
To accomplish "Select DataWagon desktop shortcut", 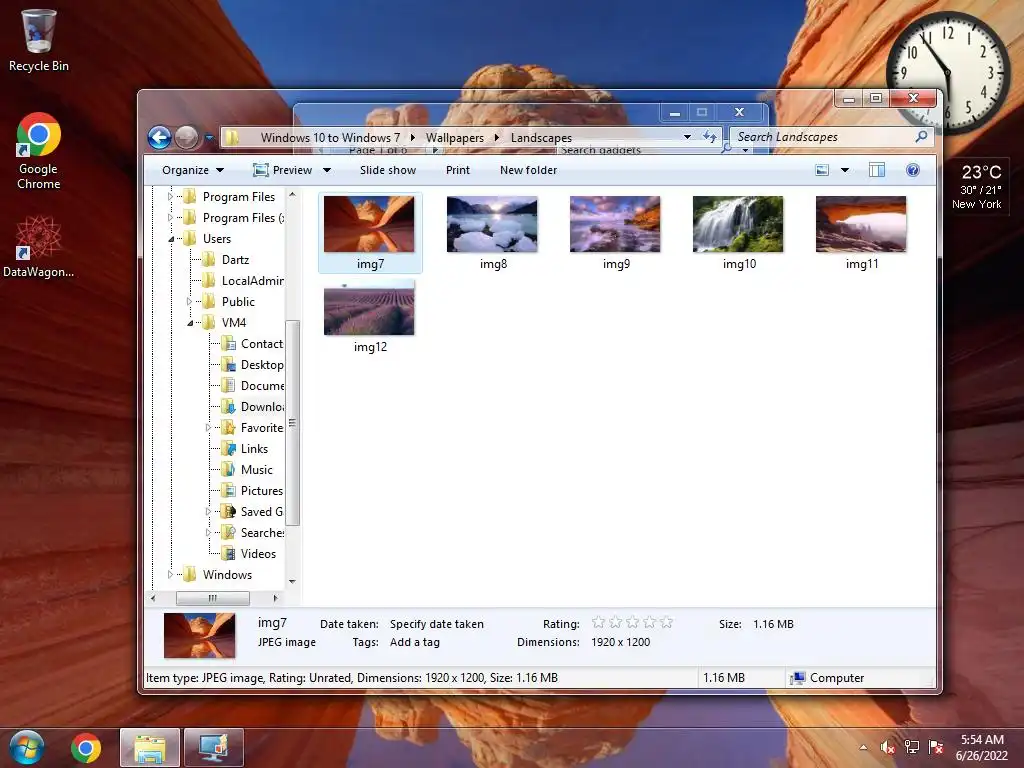I will [39, 248].
